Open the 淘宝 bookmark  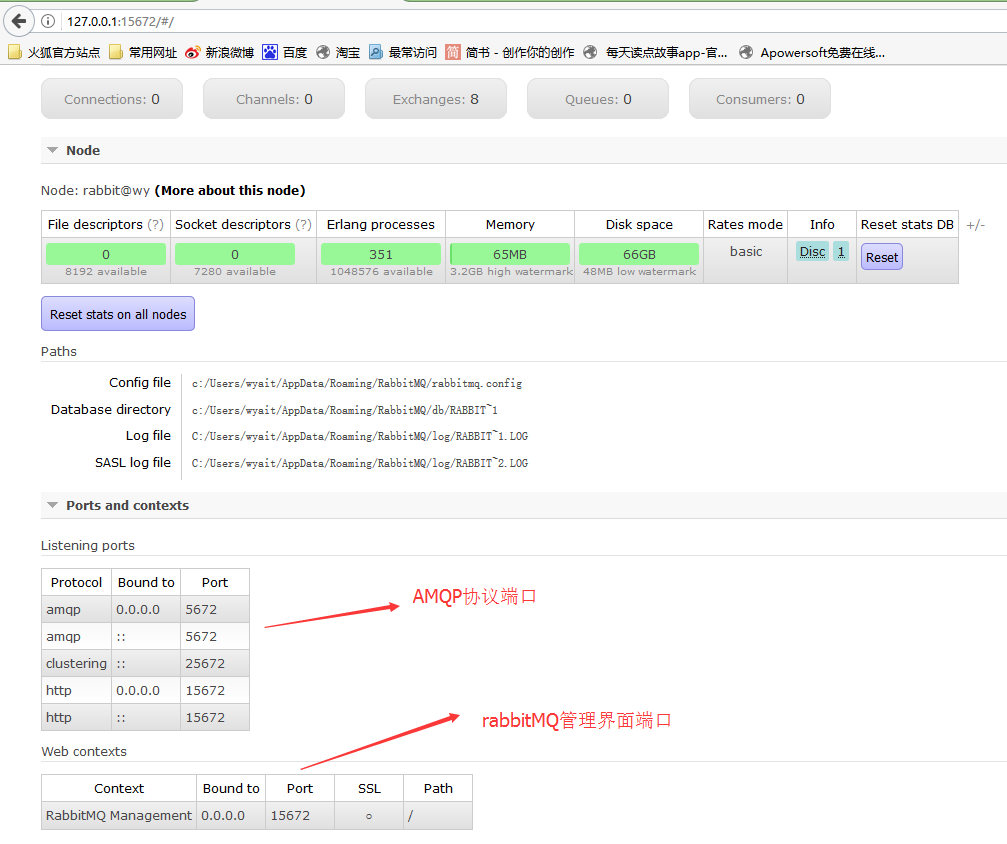click(338, 53)
